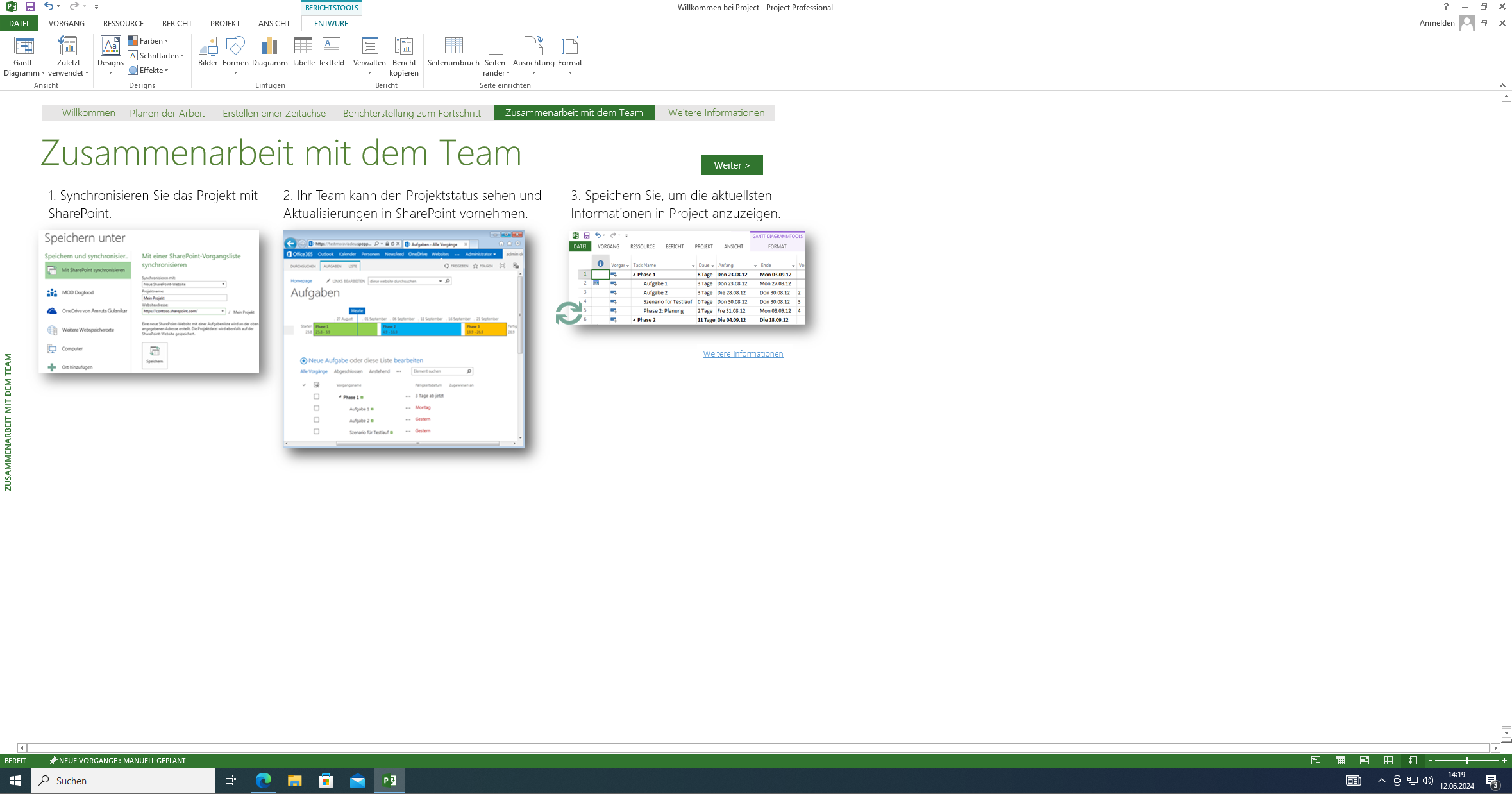Image resolution: width=1512 pixels, height=794 pixels.
Task: Click the Speichern unter thumbnail image
Action: pos(149,301)
